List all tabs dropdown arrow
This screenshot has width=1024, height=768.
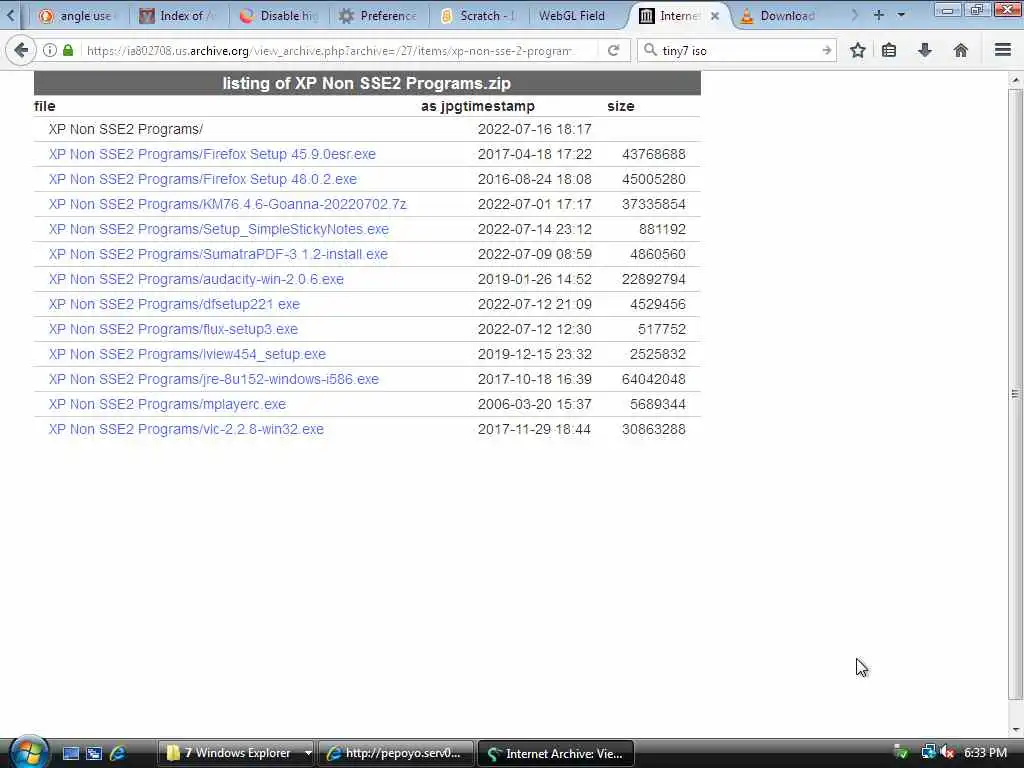point(901,15)
